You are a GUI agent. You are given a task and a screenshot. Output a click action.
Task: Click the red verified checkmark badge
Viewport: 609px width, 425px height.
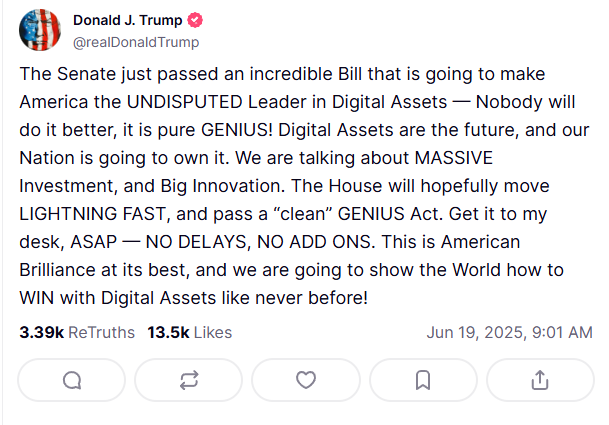pyautogui.click(x=195, y=20)
